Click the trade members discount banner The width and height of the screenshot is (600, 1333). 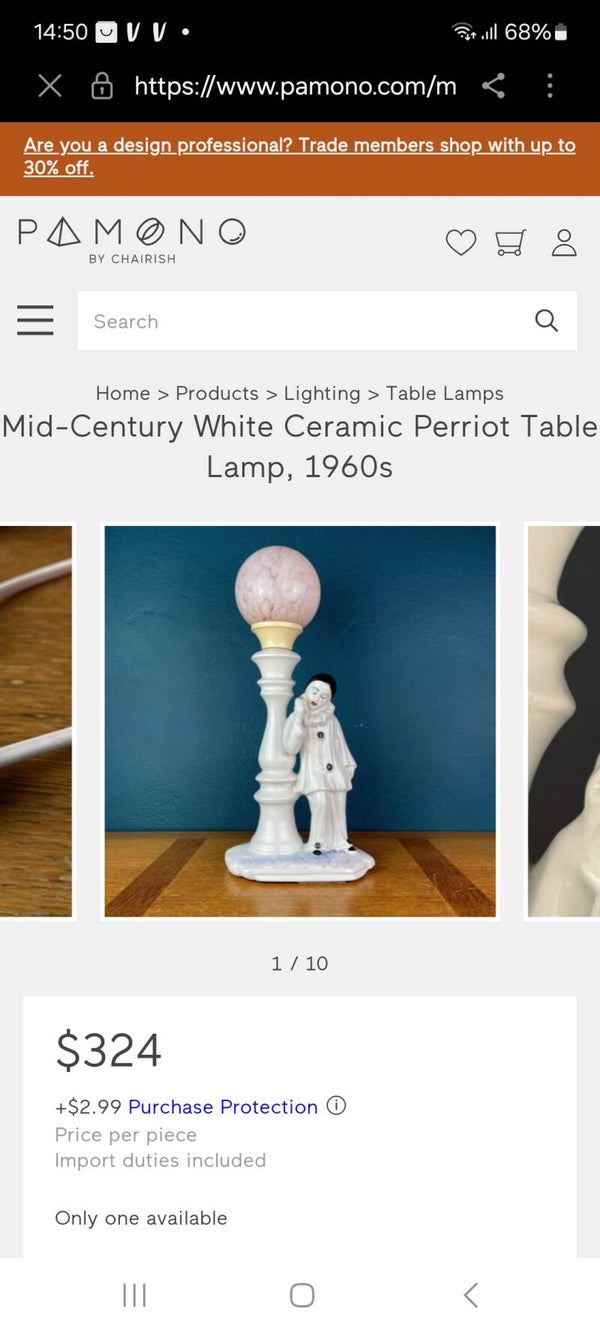[300, 158]
